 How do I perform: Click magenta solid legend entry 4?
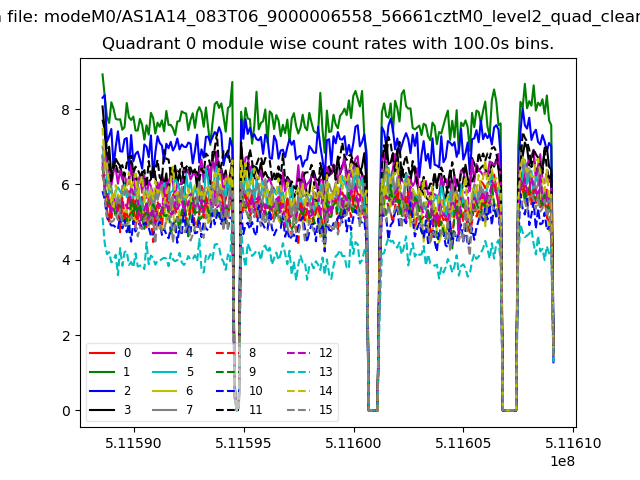point(173,353)
